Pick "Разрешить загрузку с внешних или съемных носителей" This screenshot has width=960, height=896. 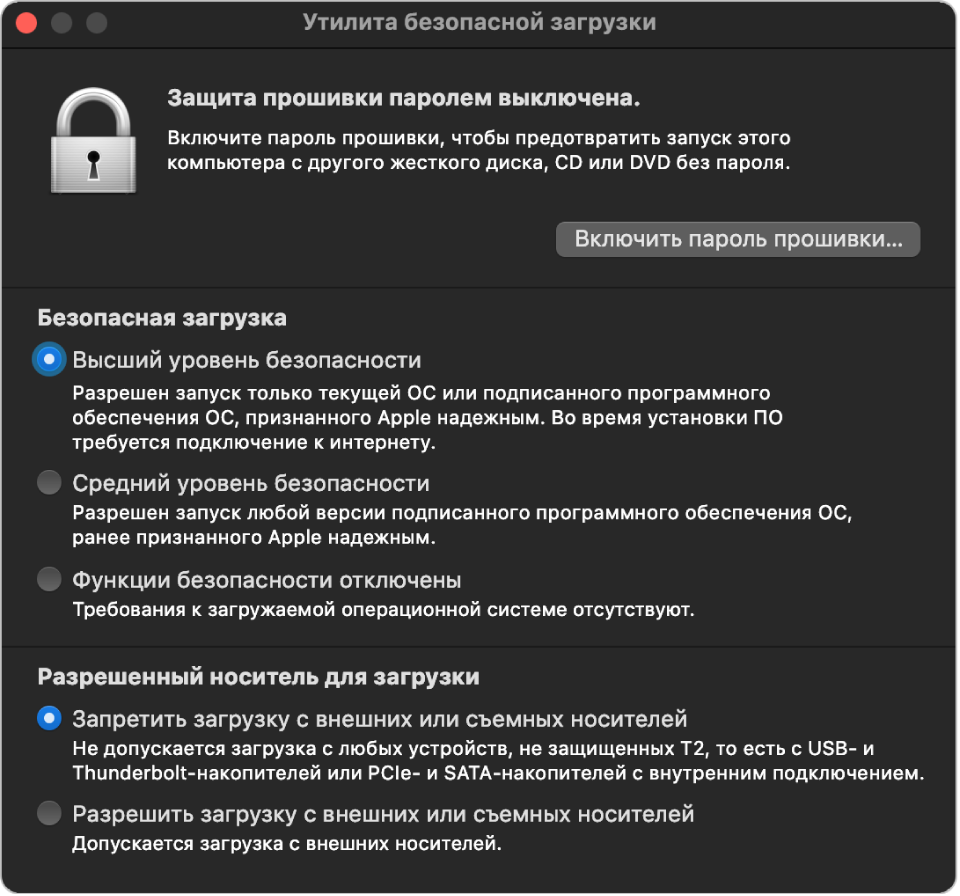point(48,814)
